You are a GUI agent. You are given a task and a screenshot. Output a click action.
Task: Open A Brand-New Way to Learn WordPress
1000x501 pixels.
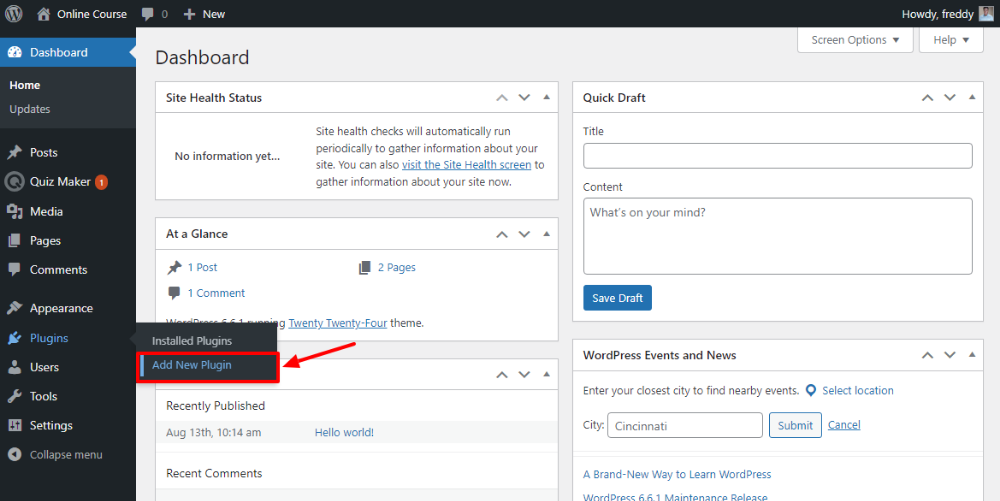click(x=677, y=474)
